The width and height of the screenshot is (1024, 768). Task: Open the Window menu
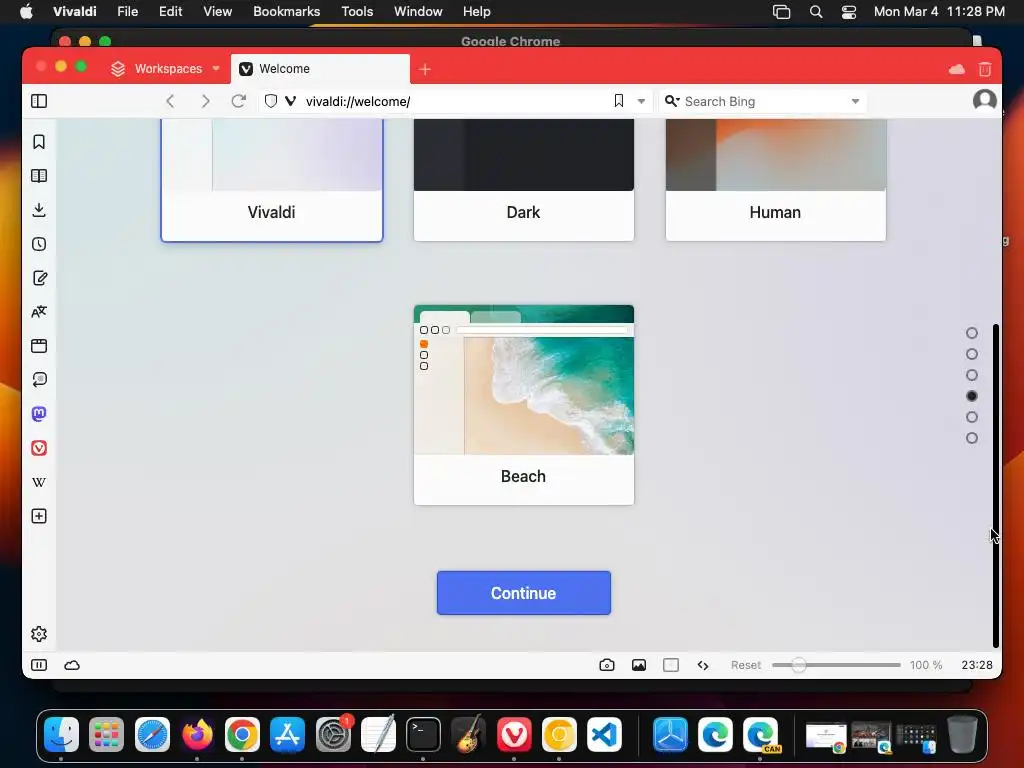[x=418, y=11]
